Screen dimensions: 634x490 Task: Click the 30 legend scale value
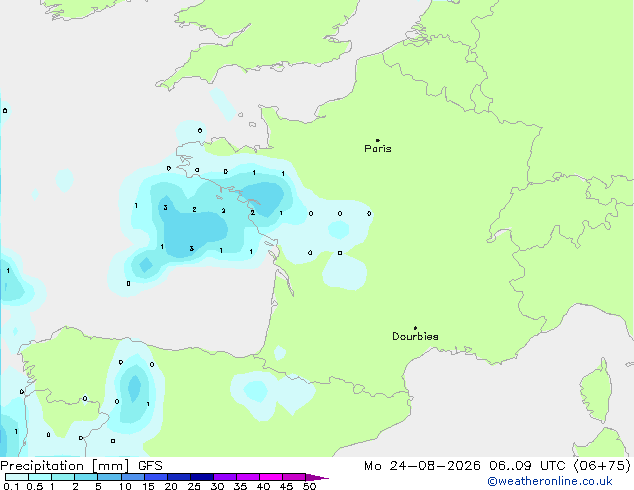[218, 486]
